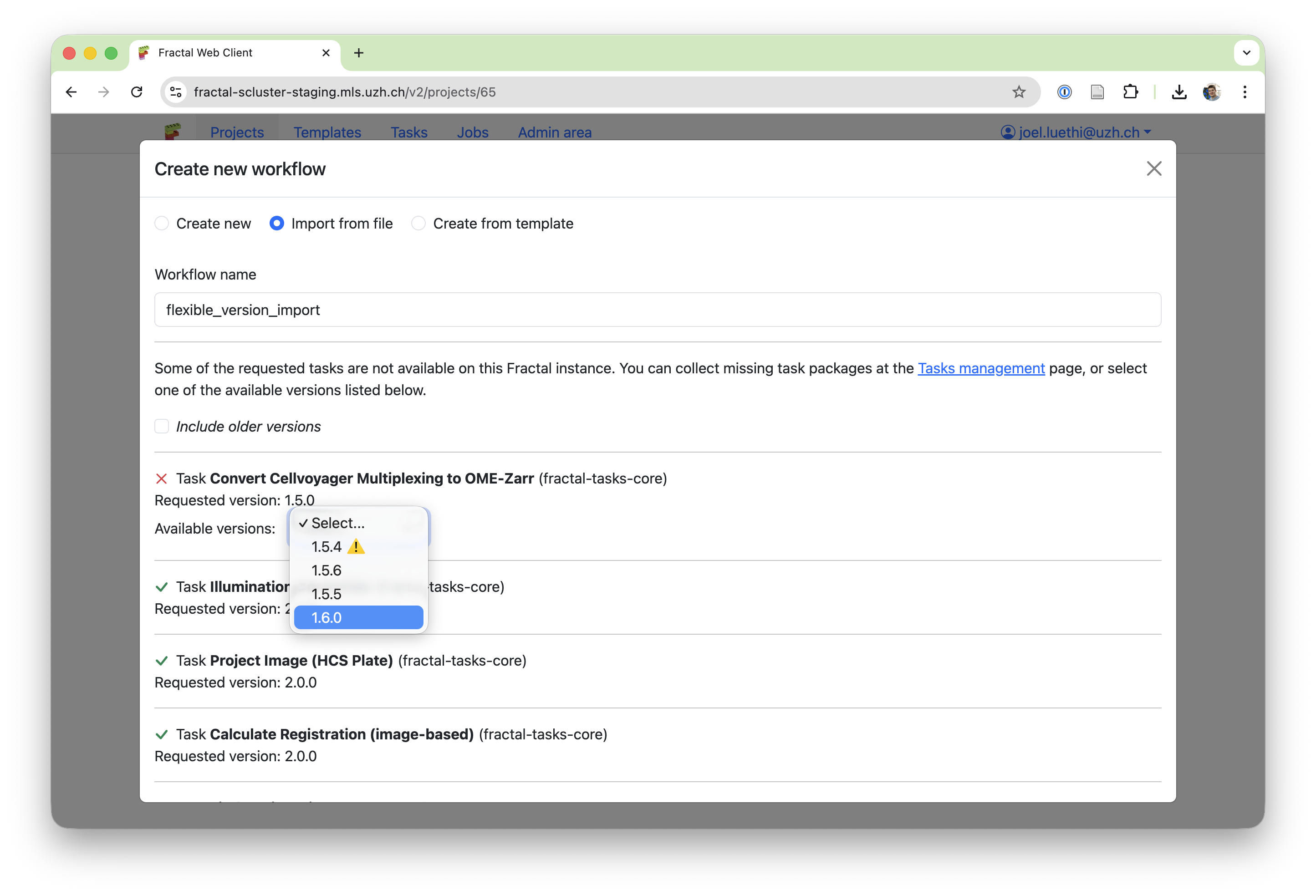Click the red X next to Convert Cellvoyager task

click(162, 479)
